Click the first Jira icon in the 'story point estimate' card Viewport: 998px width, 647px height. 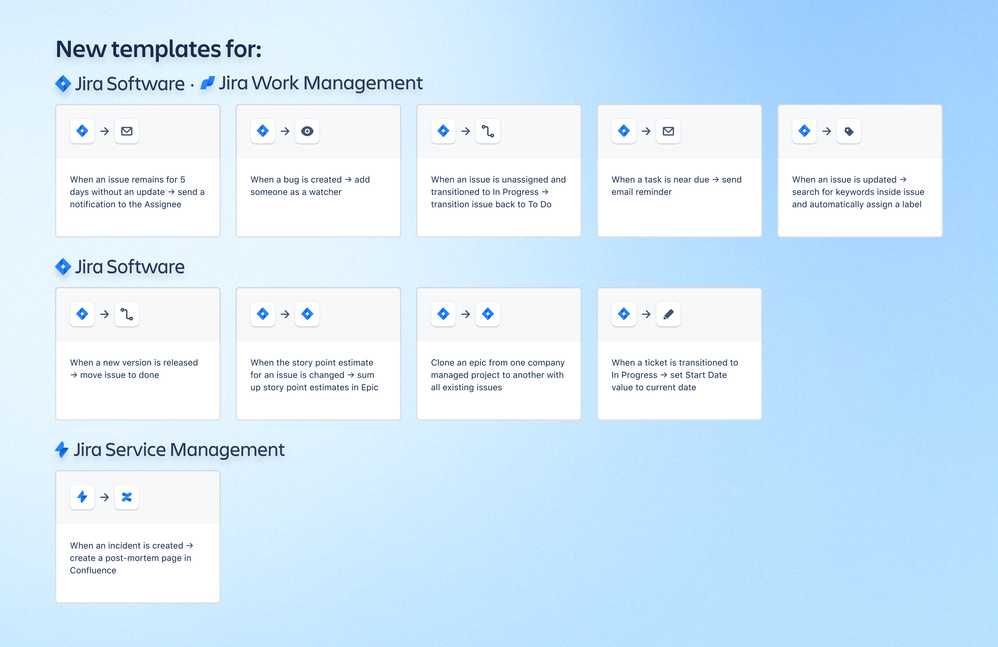point(263,314)
